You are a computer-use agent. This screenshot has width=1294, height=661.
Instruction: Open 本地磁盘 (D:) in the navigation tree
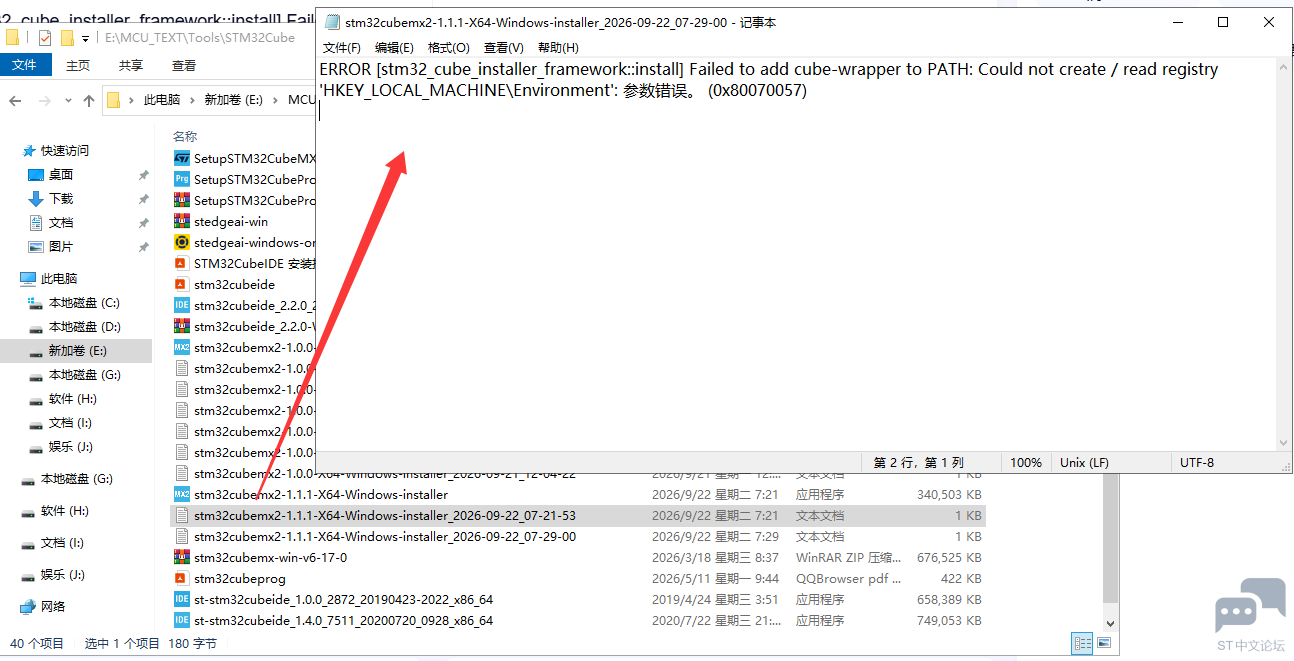(x=84, y=326)
